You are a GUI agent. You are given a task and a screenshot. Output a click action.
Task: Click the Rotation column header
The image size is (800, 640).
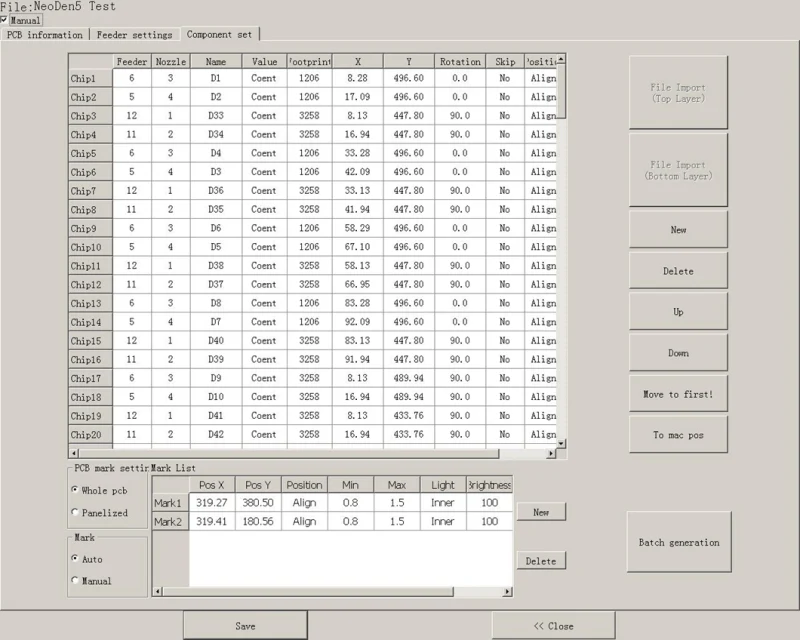(460, 61)
